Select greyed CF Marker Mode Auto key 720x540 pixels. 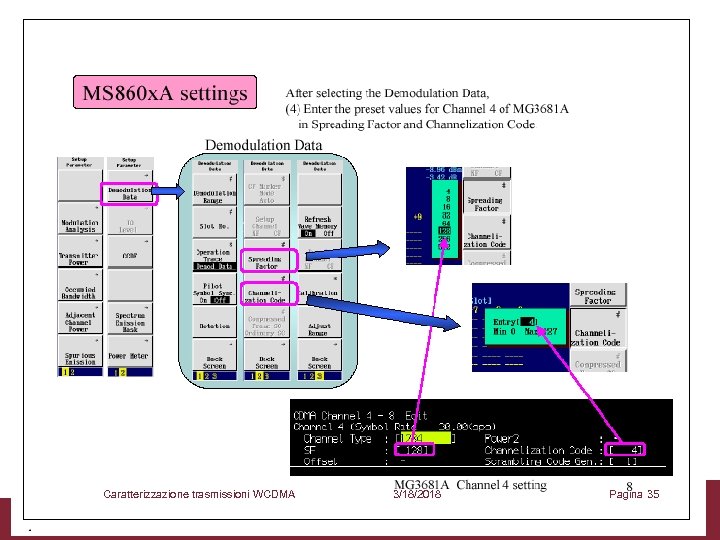coord(267,190)
